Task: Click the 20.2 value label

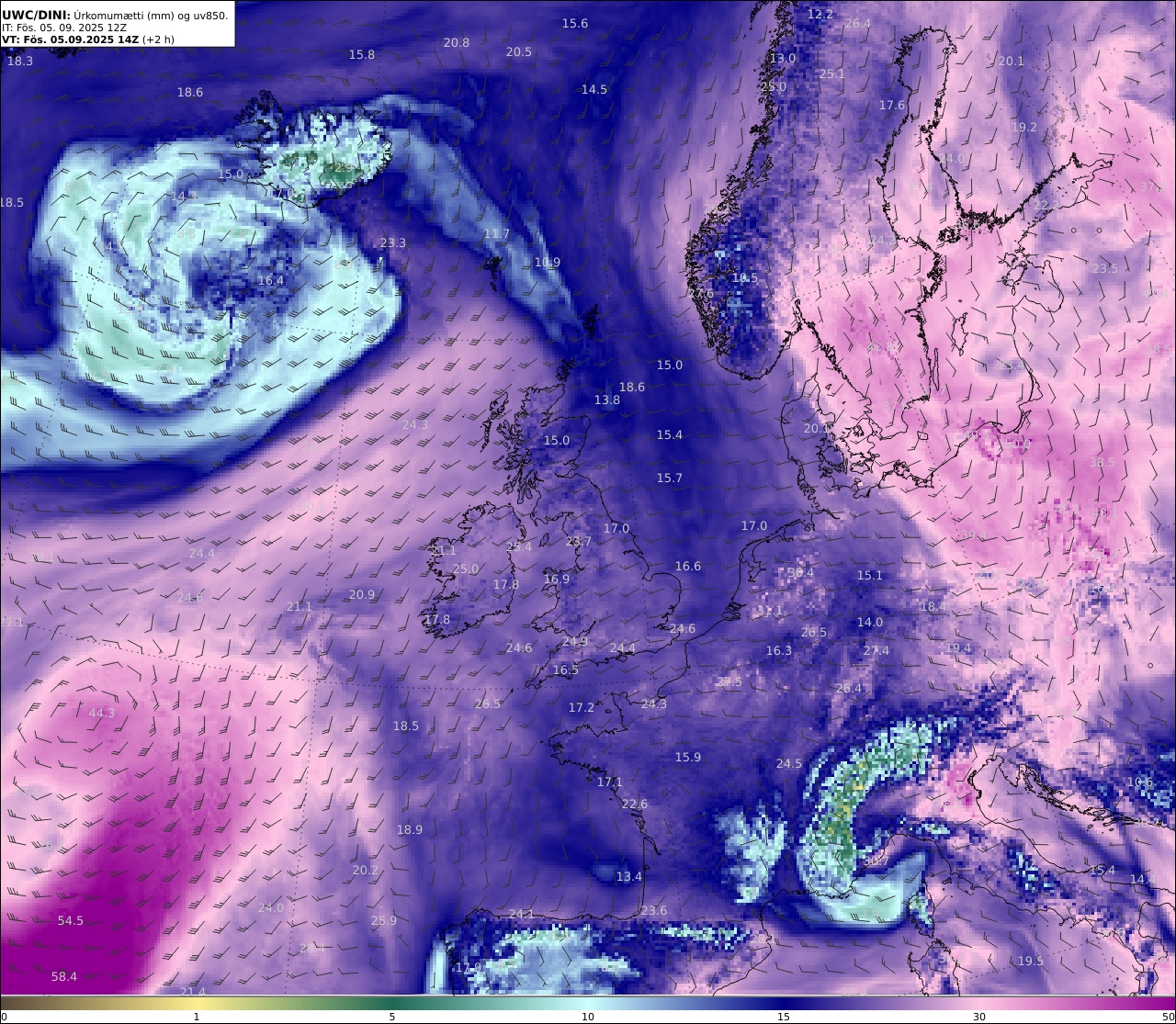Action: point(366,870)
